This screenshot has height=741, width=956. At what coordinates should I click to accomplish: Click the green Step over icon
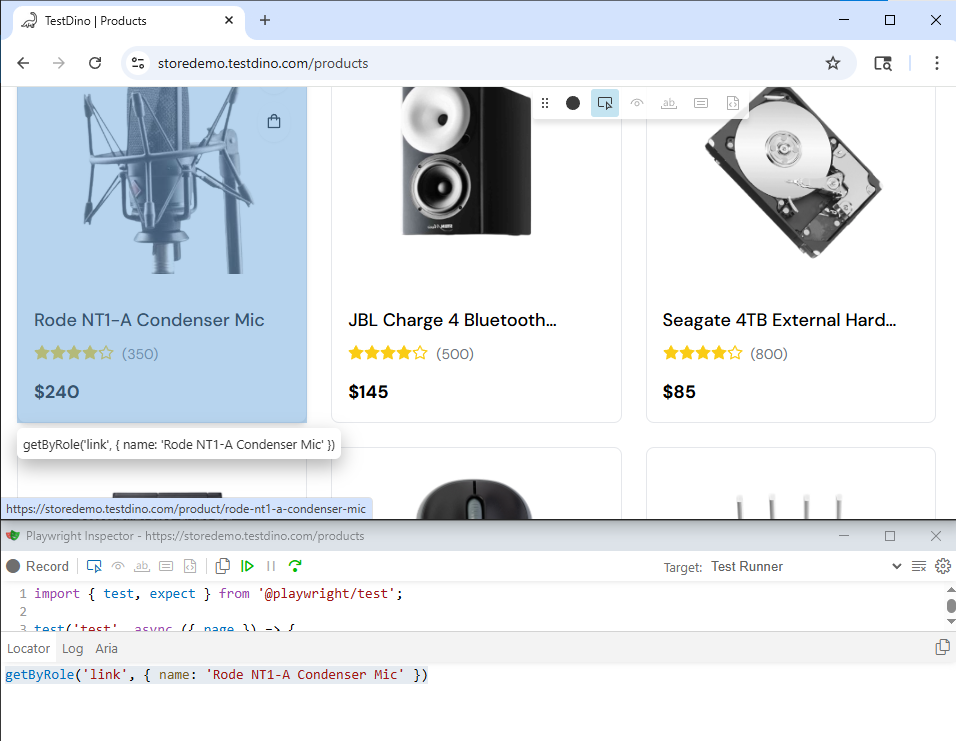[x=295, y=566]
